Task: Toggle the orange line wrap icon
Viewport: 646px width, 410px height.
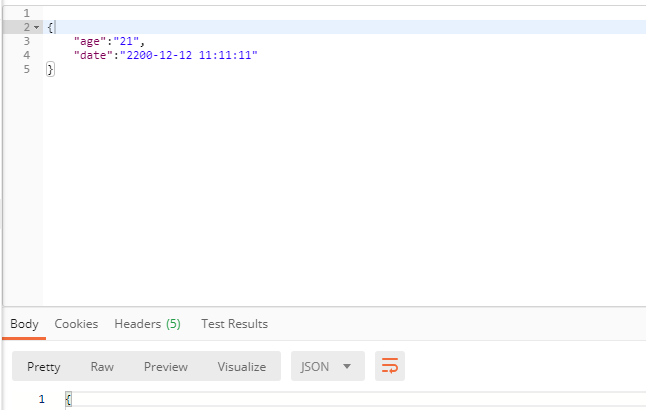Action: coord(389,366)
